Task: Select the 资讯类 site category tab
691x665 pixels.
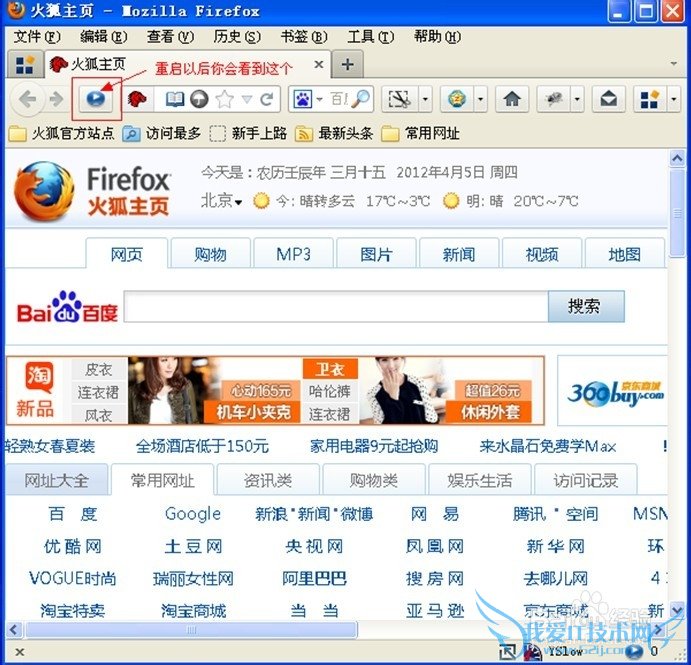Action: 268,479
